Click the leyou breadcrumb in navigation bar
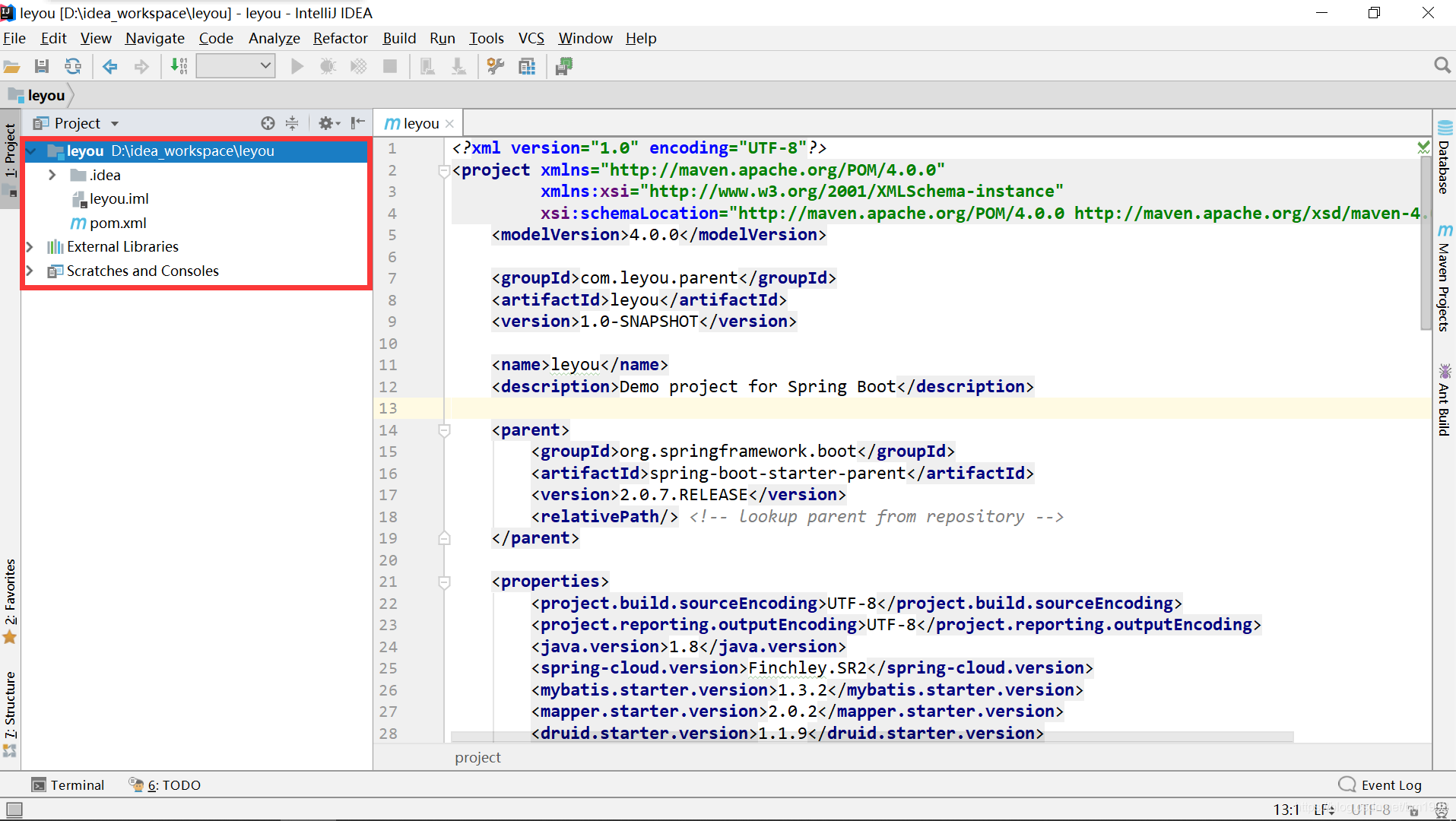Viewport: 1456px width, 821px height. click(x=37, y=96)
